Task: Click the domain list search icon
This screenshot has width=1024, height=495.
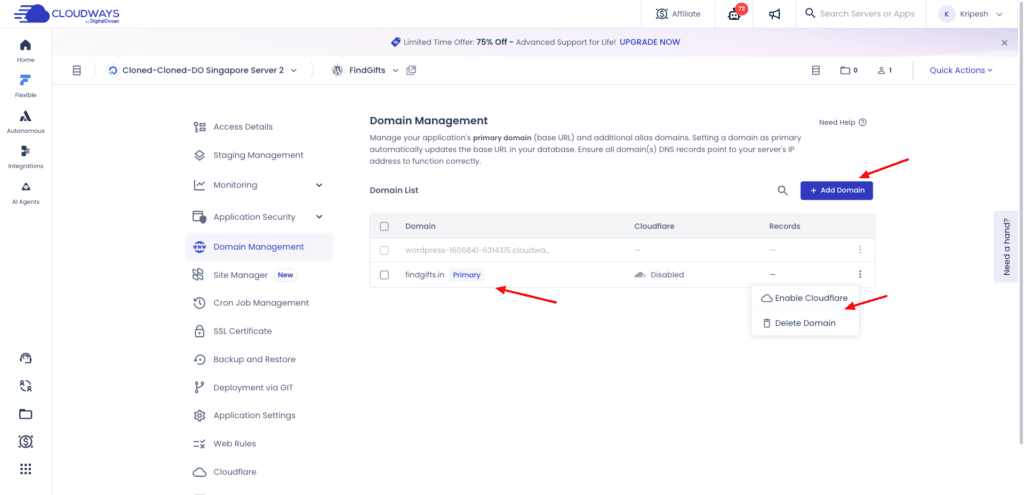Action: (x=782, y=191)
